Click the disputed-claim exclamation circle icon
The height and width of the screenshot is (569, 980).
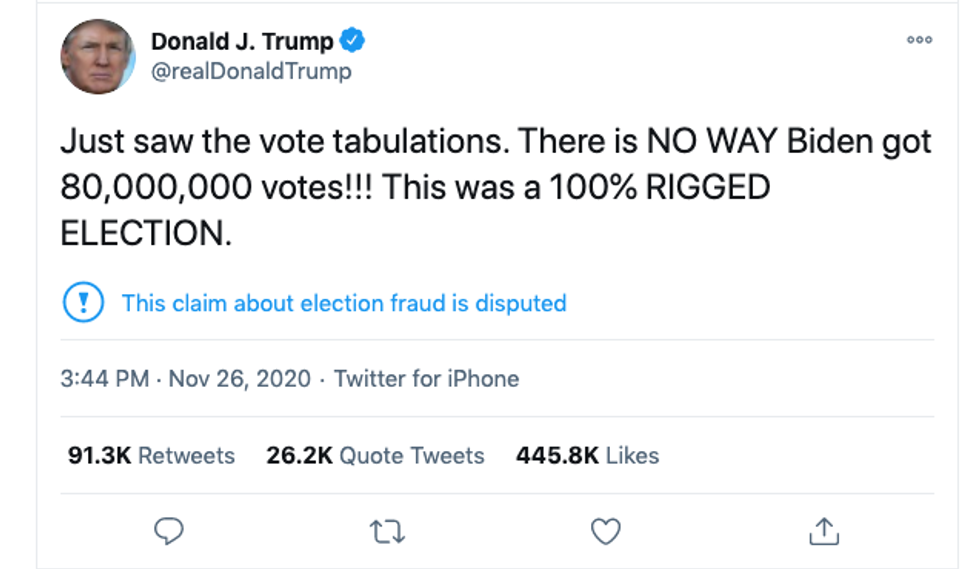[x=83, y=303]
